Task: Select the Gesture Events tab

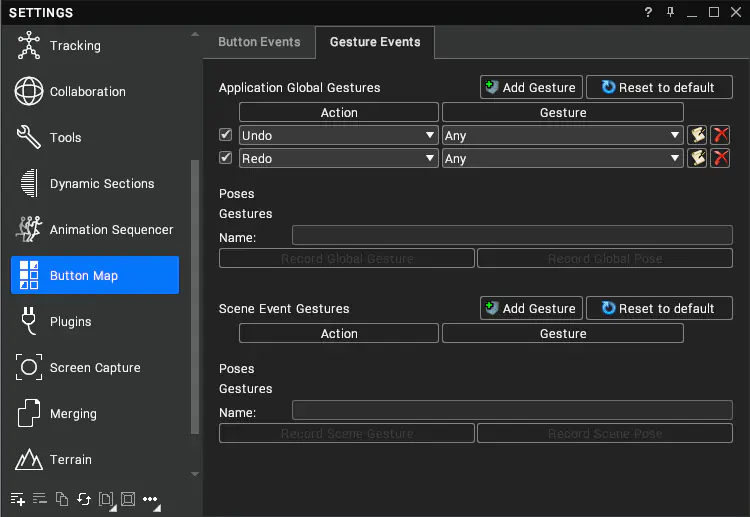Action: [375, 42]
